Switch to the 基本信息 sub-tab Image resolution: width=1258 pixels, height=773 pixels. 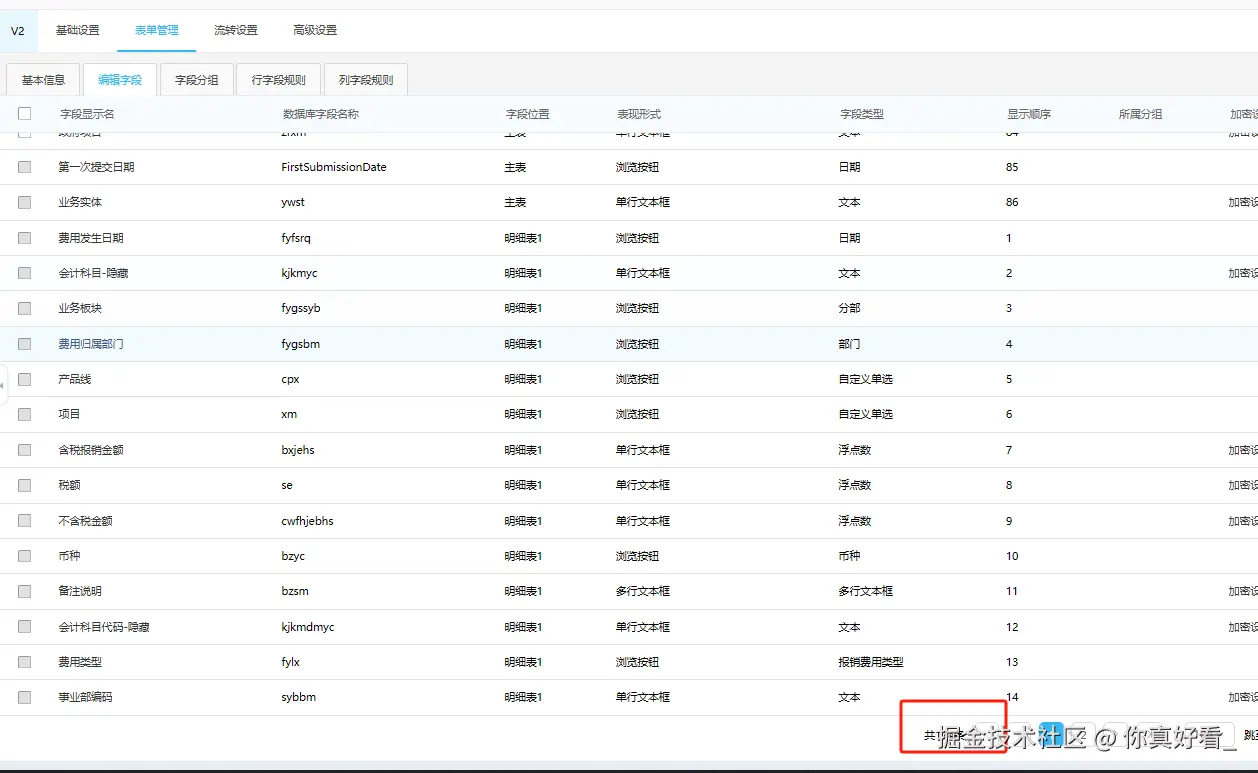point(43,80)
